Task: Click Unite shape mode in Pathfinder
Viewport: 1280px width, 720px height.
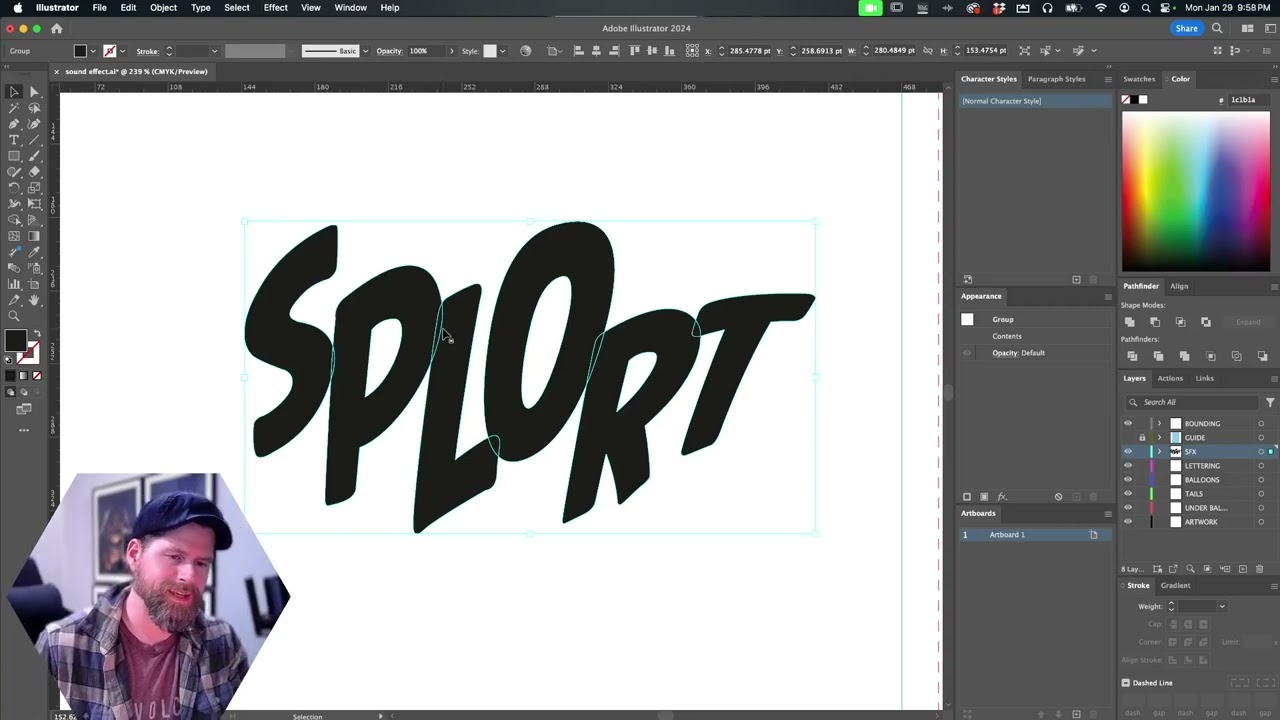Action: 1130,322
